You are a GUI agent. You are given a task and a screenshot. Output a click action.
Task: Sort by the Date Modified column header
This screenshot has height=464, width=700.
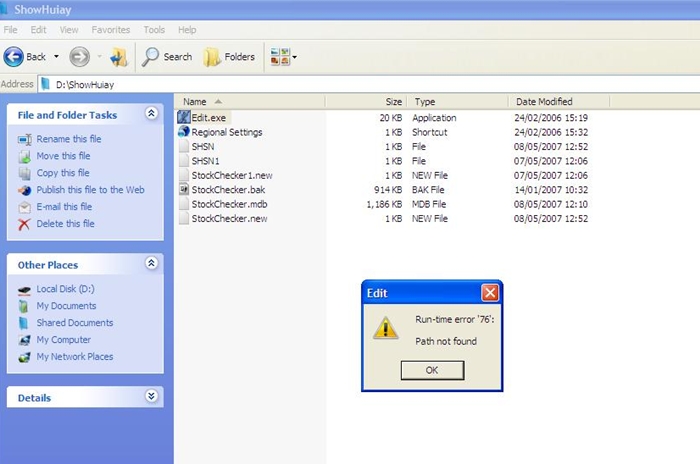(559, 102)
